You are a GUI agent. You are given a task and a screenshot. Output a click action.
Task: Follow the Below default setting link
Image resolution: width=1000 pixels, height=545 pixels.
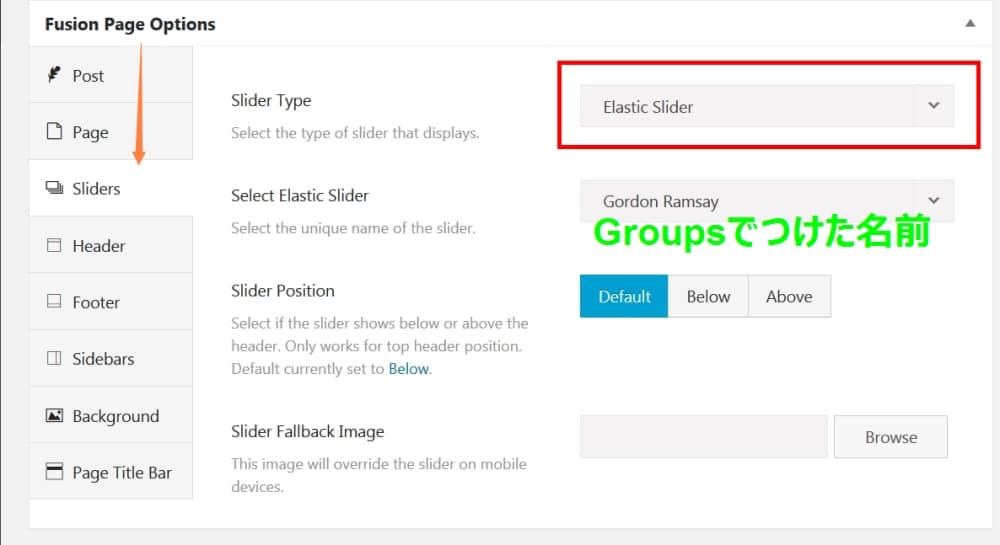tap(408, 368)
